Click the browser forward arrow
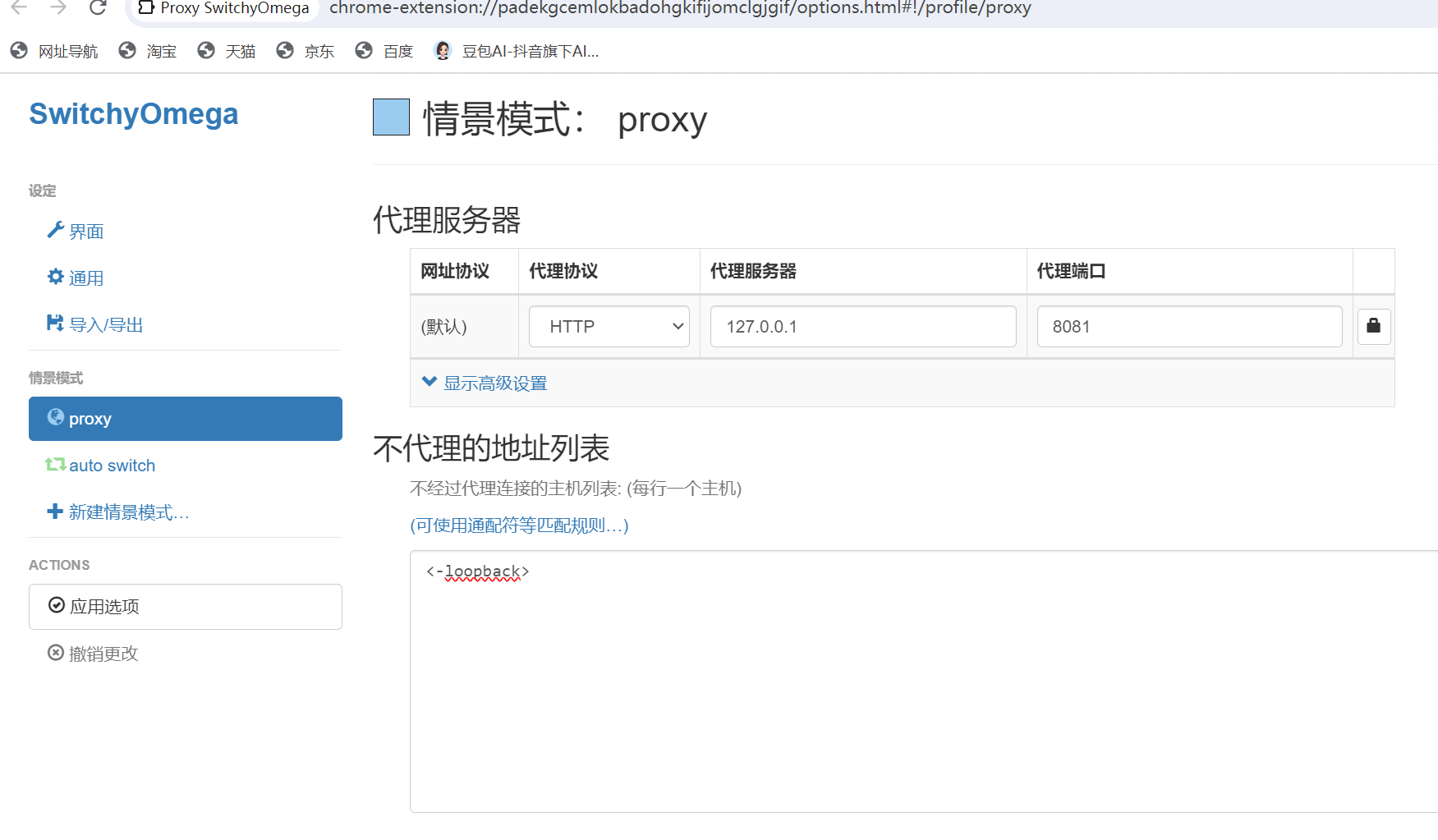Image resolution: width=1438 pixels, height=840 pixels. 58,7
